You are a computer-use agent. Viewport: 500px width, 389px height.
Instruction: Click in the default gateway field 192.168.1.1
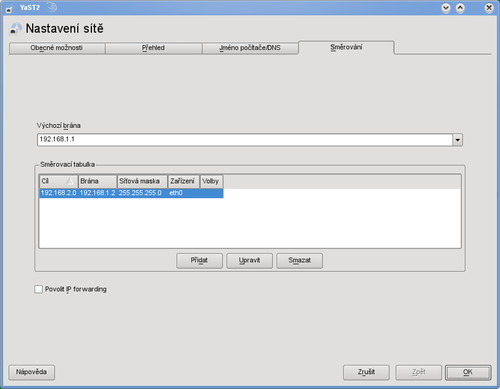tap(245, 140)
